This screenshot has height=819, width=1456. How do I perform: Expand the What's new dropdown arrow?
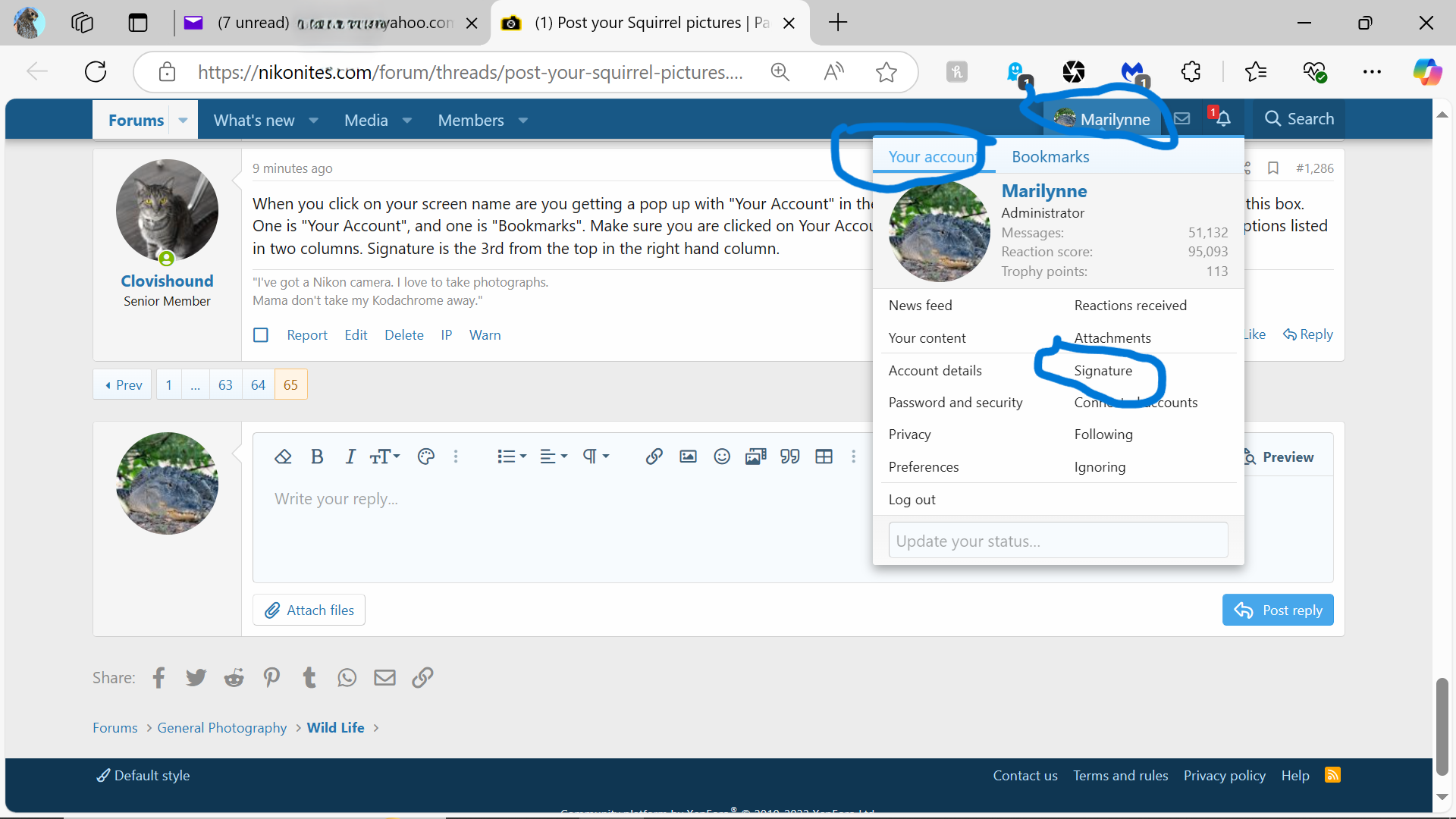click(x=314, y=121)
